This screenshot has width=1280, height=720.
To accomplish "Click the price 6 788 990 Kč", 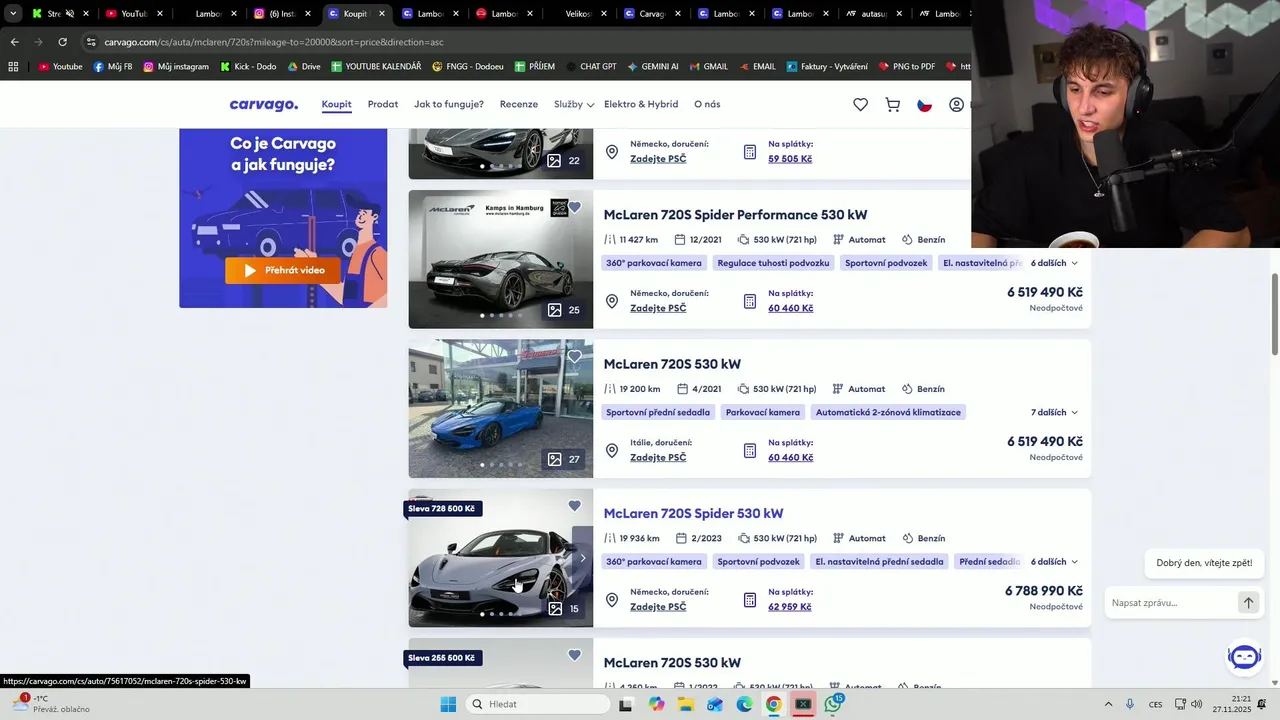I will point(1043,591).
